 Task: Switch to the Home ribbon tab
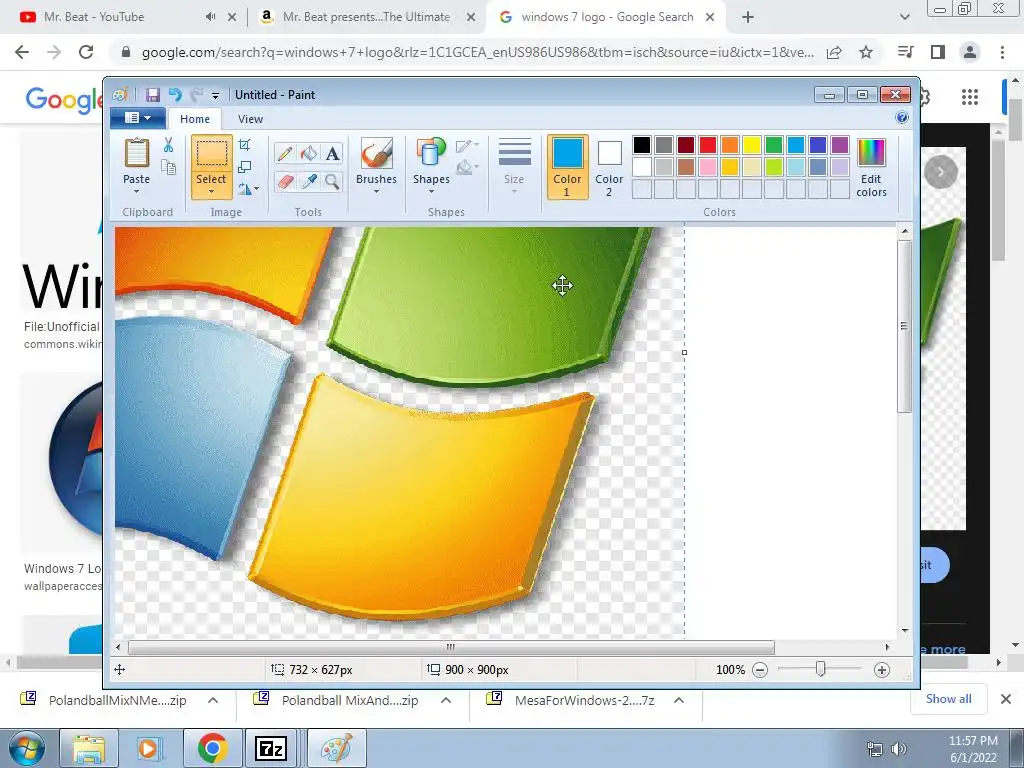tap(195, 119)
